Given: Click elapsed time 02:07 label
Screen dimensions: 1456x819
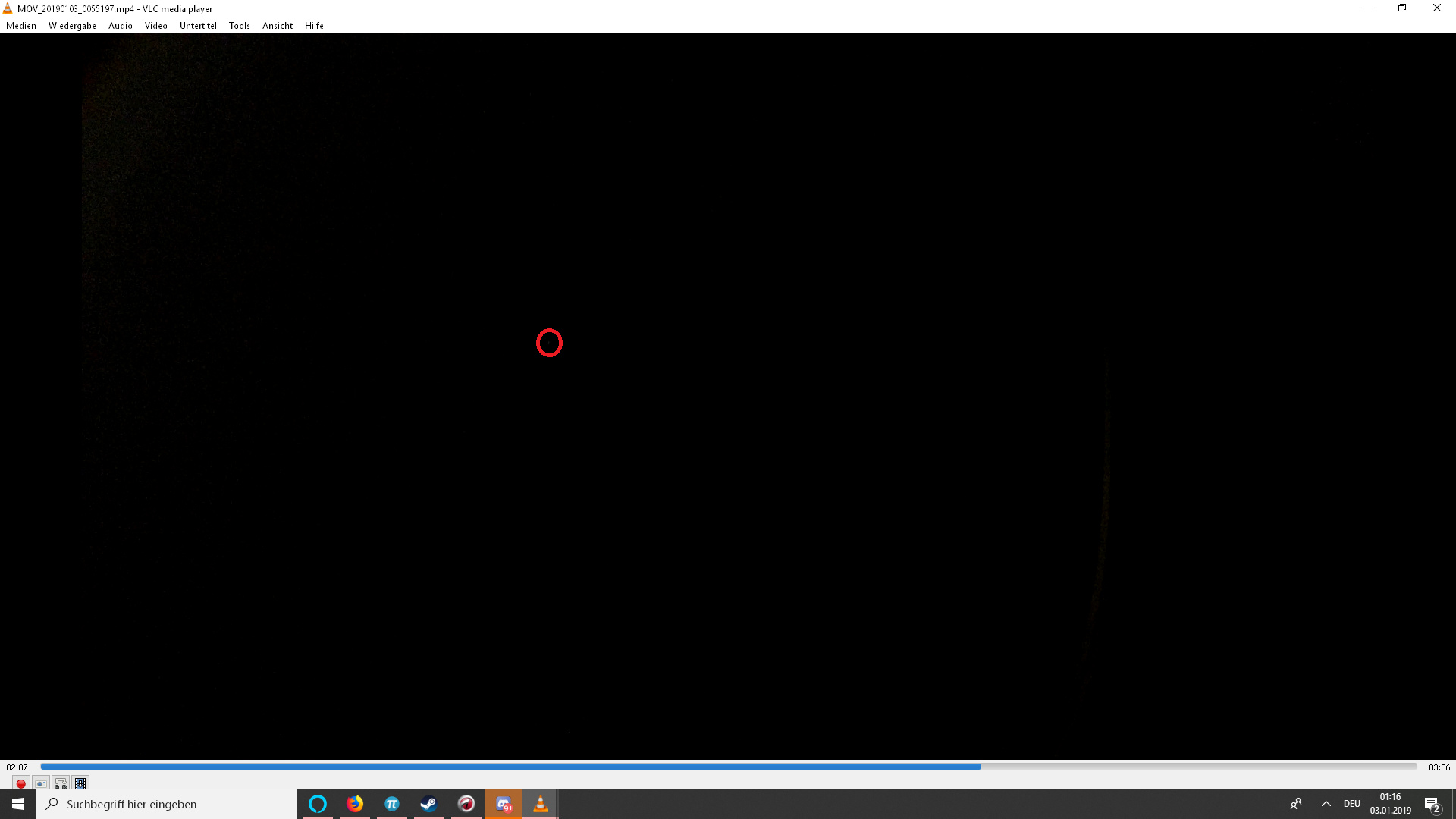Looking at the screenshot, I should point(17,767).
